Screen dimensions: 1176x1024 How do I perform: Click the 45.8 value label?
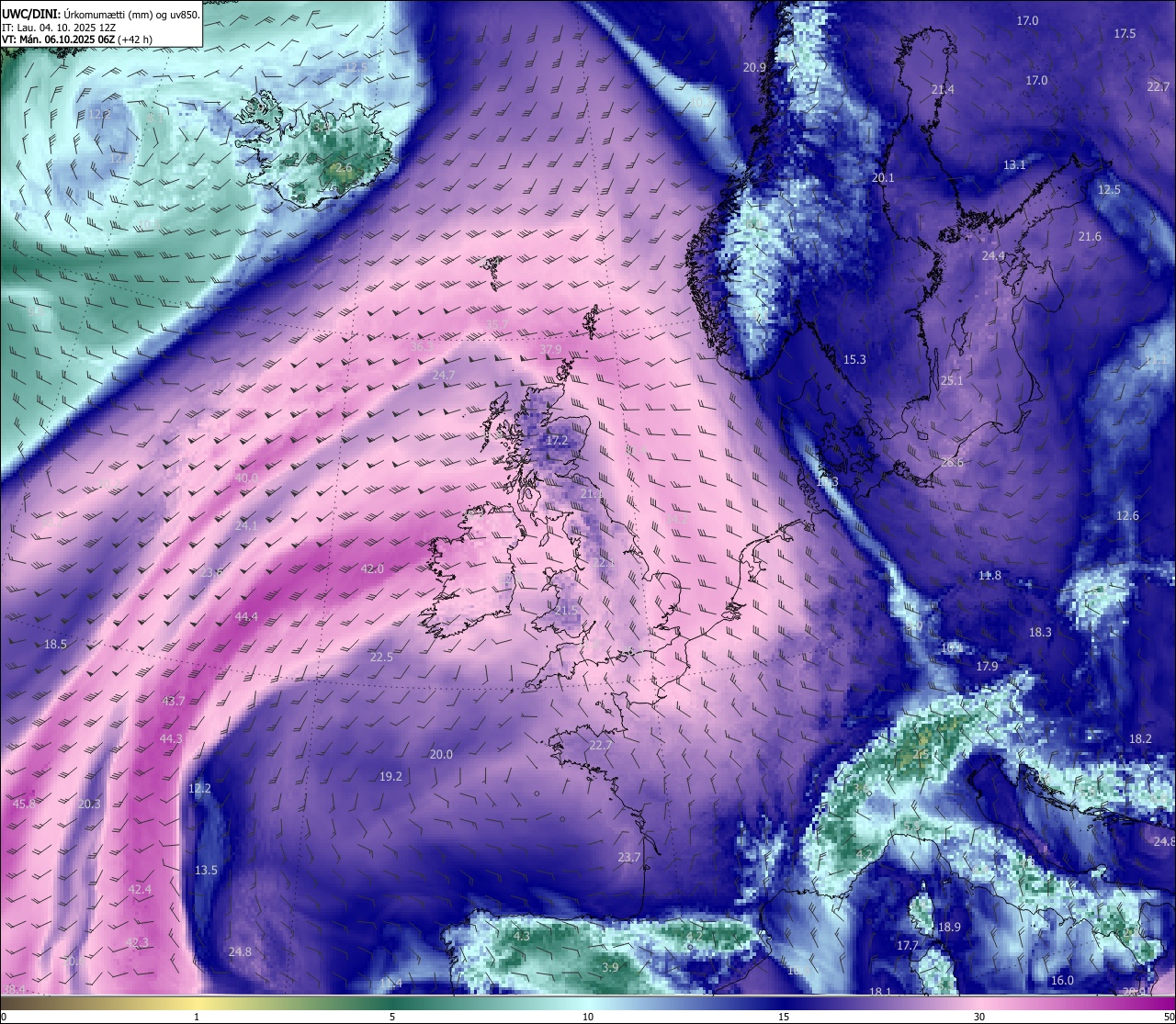coord(24,804)
